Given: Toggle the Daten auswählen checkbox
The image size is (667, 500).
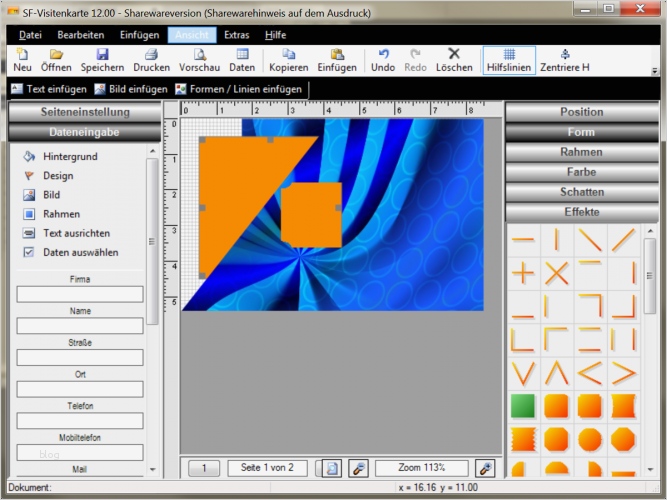Looking at the screenshot, I should (x=29, y=252).
